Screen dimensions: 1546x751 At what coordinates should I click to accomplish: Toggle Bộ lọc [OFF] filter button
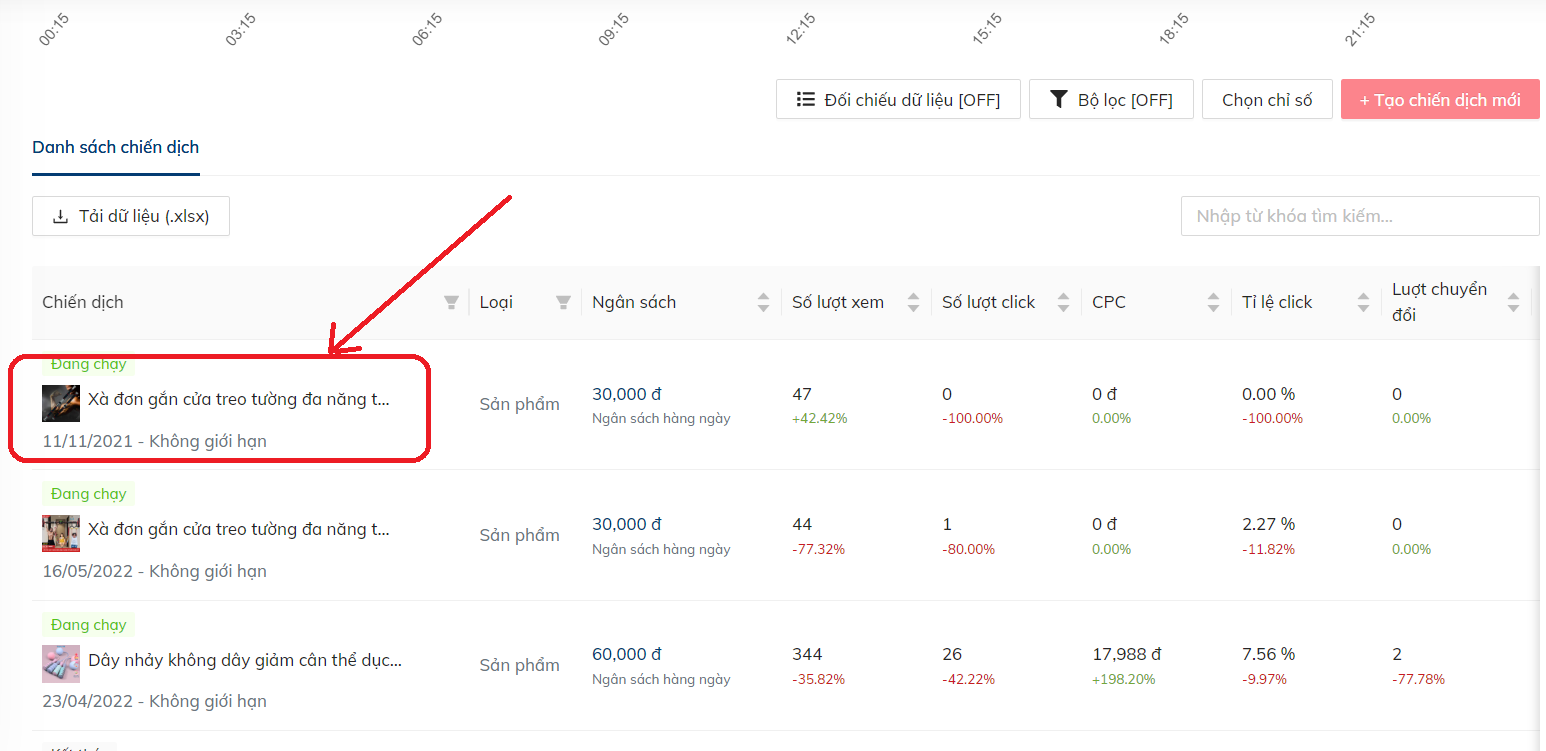[x=1110, y=100]
